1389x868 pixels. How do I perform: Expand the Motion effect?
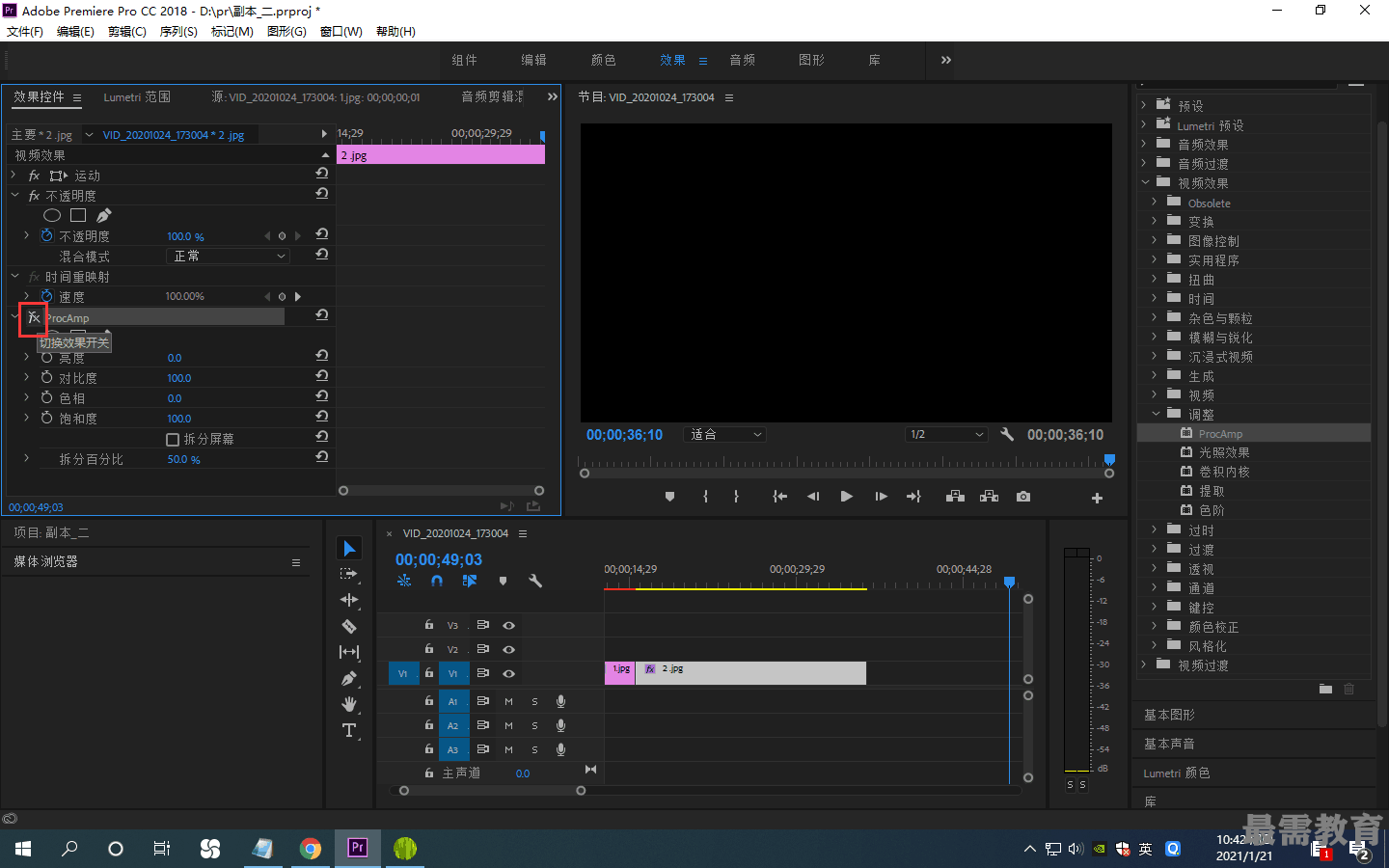point(14,176)
